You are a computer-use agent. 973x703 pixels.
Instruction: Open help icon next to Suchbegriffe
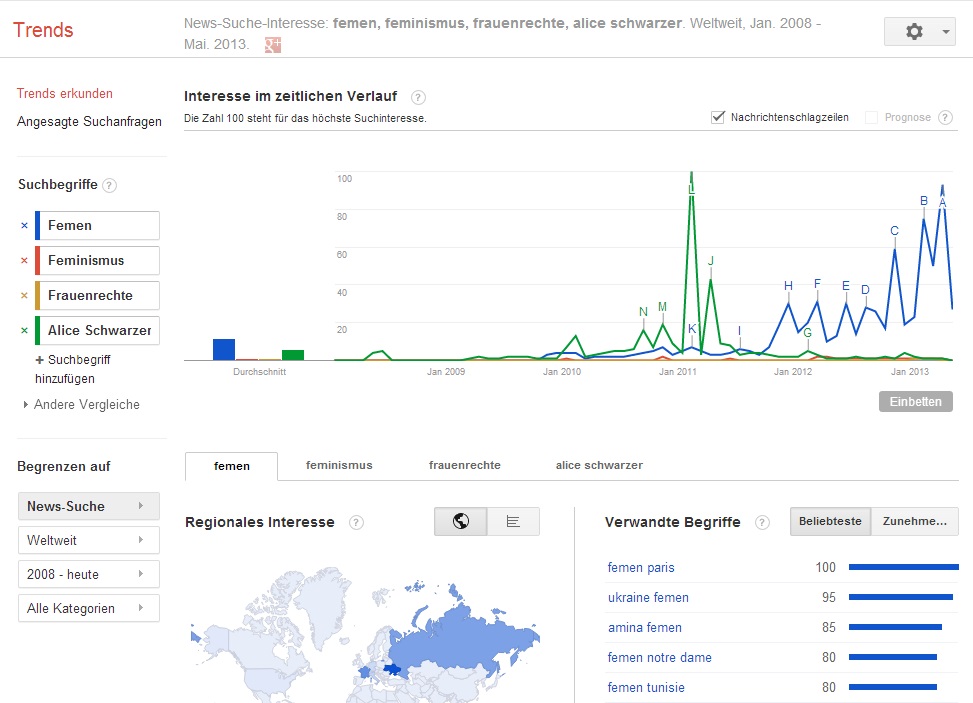coord(109,185)
